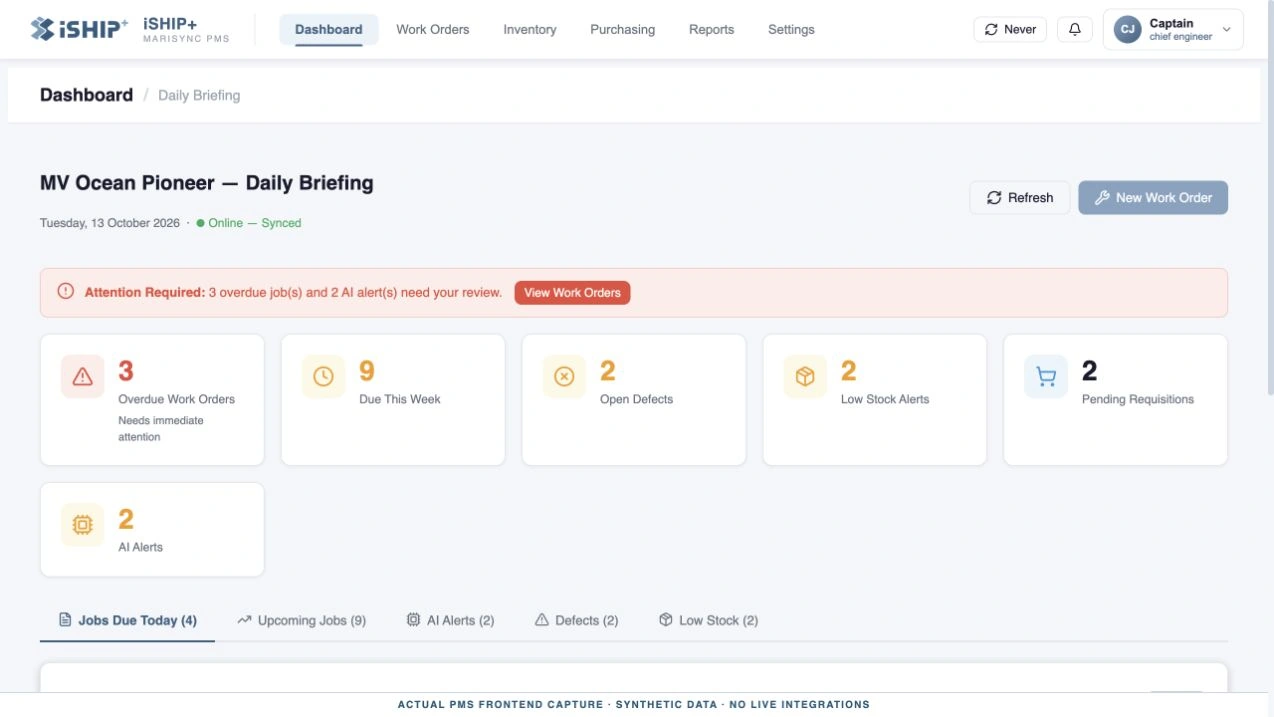The image size is (1274, 717).
Task: Go to Work Orders in top navigation
Action: (433, 30)
